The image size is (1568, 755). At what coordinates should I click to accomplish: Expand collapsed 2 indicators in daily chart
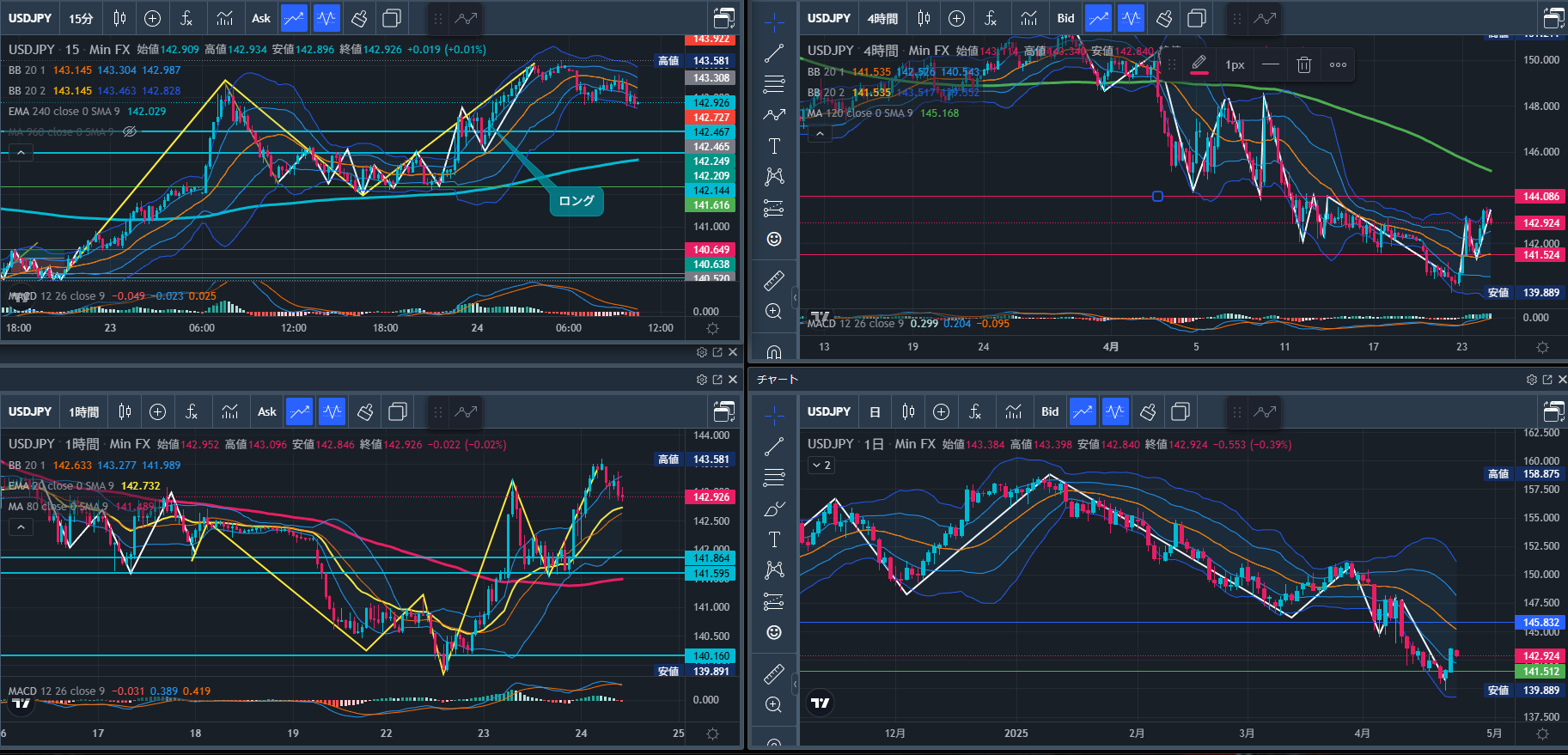click(x=821, y=465)
